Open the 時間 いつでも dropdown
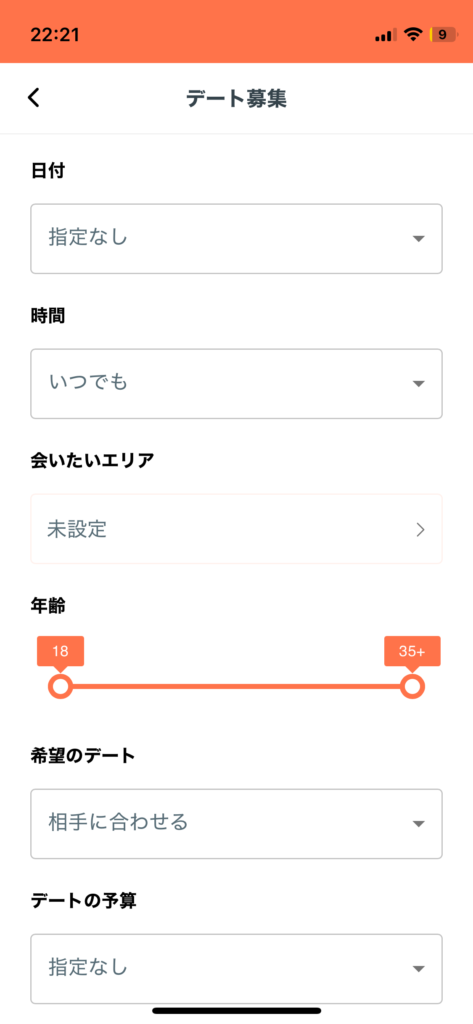Viewport: 473px width, 1024px height. pyautogui.click(x=236, y=383)
